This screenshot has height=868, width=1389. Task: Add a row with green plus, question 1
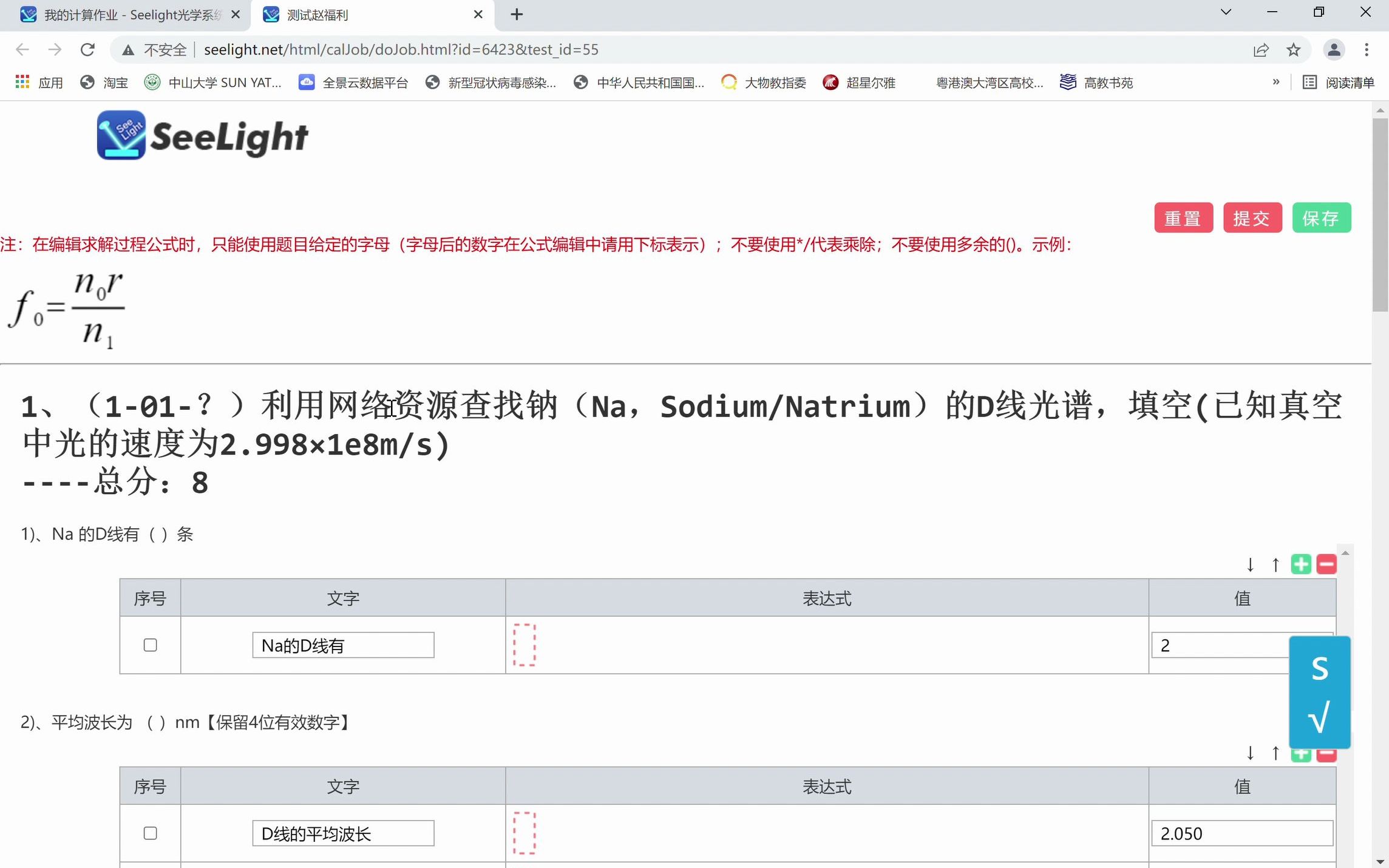pyautogui.click(x=1301, y=565)
